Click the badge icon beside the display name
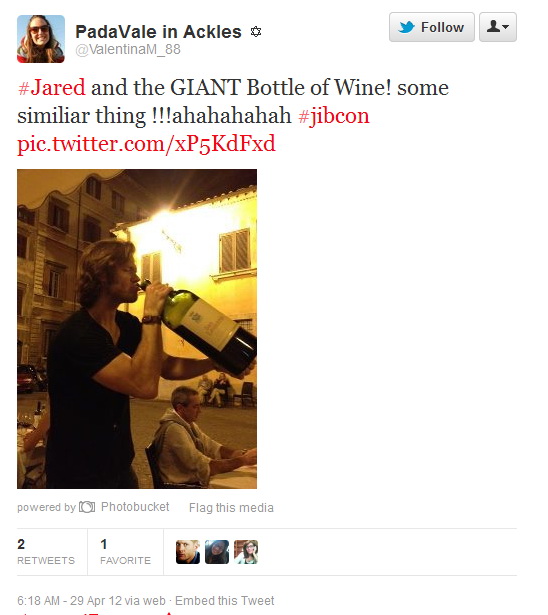The image size is (548, 615). tap(256, 31)
